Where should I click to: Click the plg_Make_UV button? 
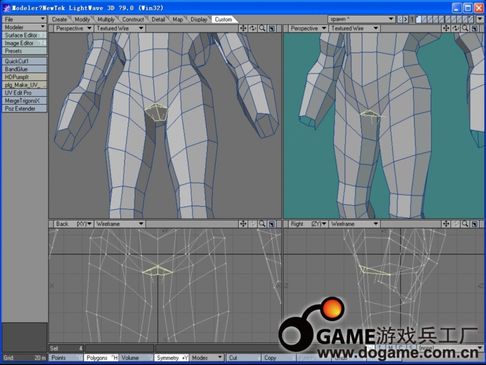pyautogui.click(x=24, y=85)
